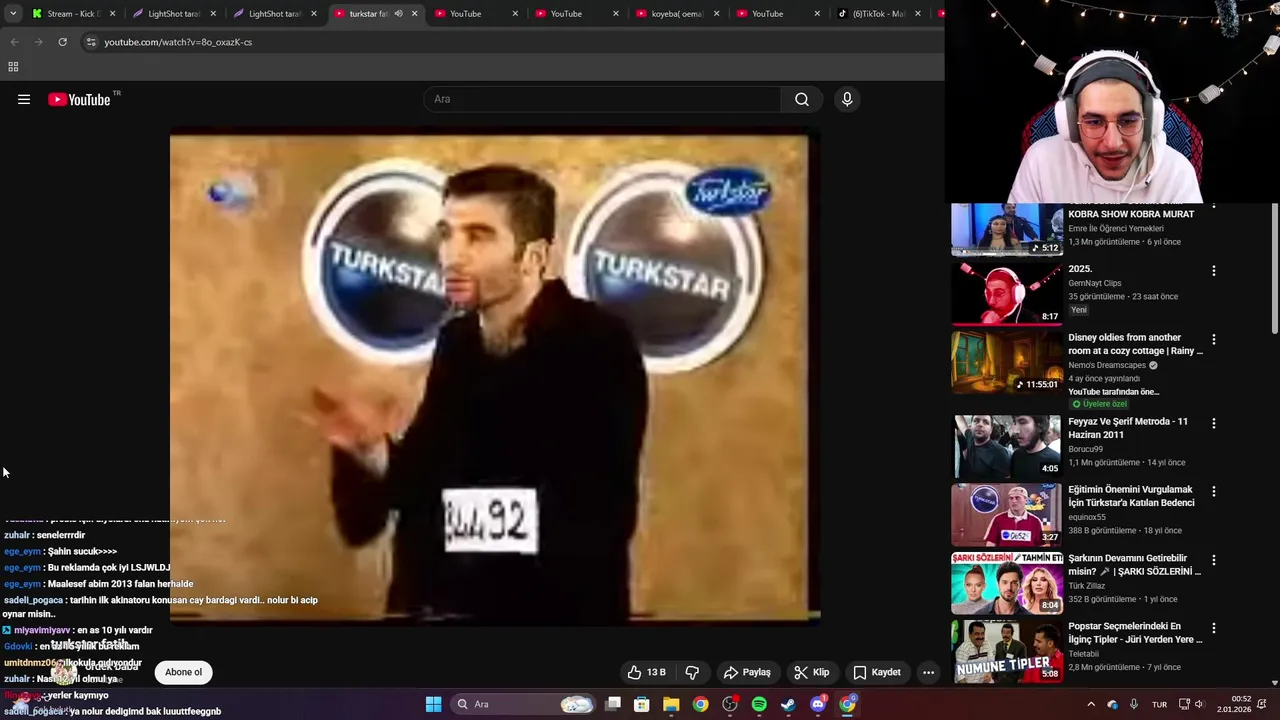Switch to the TikTok tab
The width and height of the screenshot is (1280, 720).
[879, 14]
